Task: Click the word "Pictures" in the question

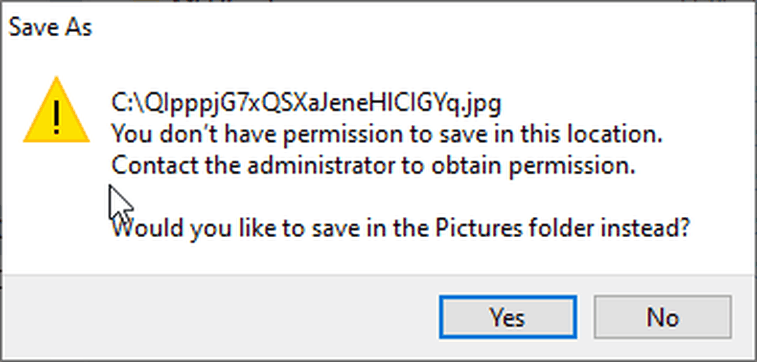Action: (479, 228)
